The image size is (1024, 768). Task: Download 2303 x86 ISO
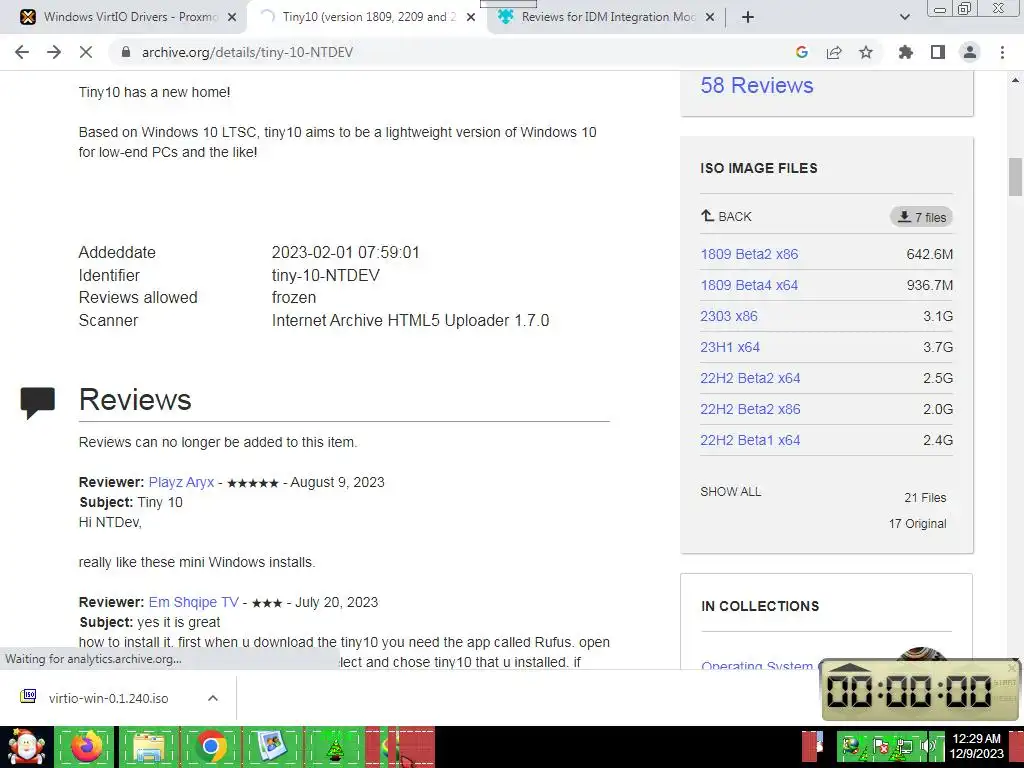click(729, 316)
